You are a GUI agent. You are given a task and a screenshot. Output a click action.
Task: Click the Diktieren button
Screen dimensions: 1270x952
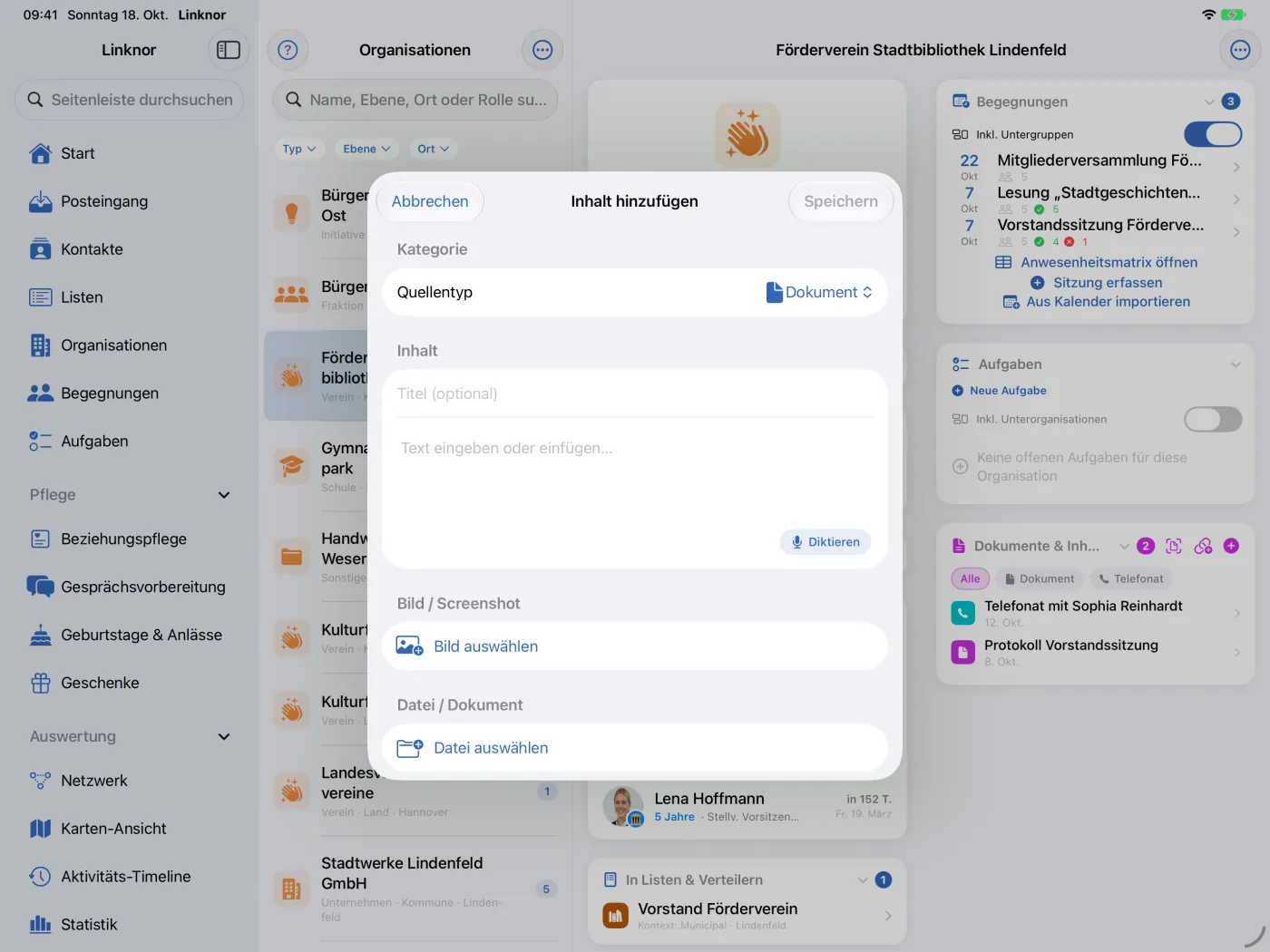825,542
